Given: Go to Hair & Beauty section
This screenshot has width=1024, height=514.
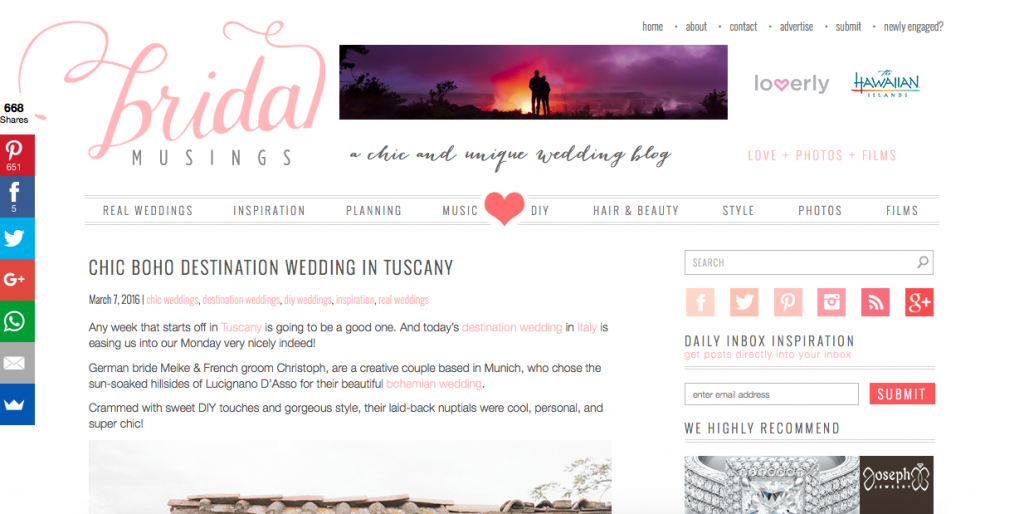Looking at the screenshot, I should (636, 210).
